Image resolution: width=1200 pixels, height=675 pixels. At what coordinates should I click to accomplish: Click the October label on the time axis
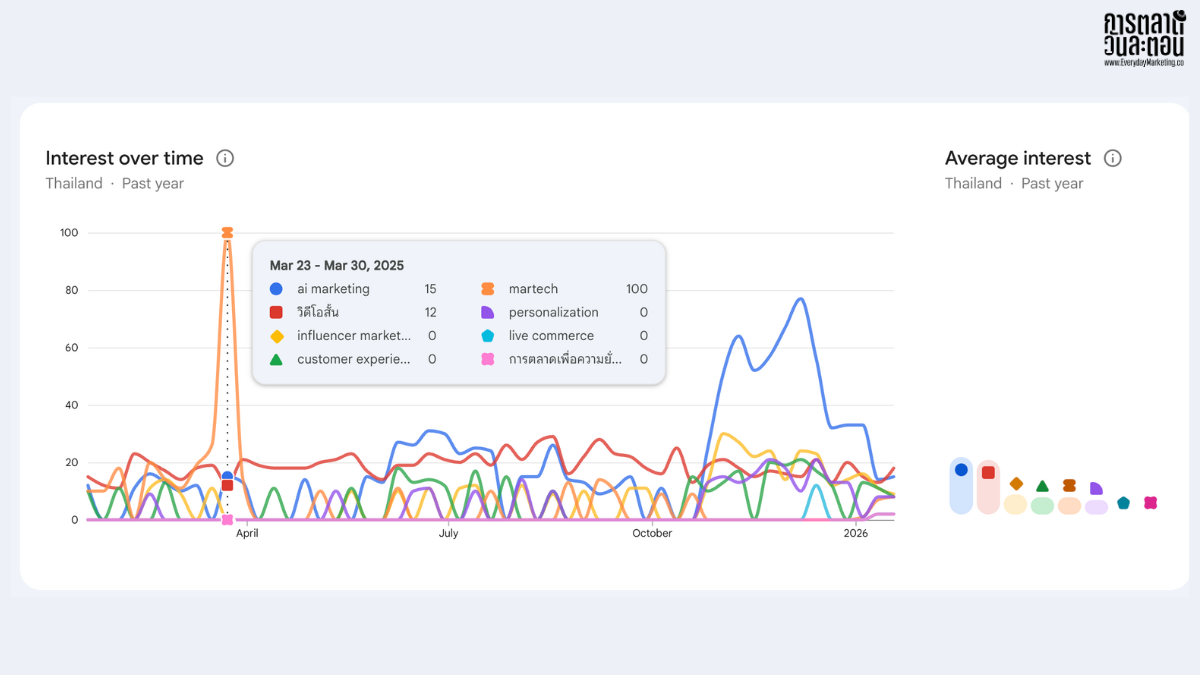[x=652, y=534]
